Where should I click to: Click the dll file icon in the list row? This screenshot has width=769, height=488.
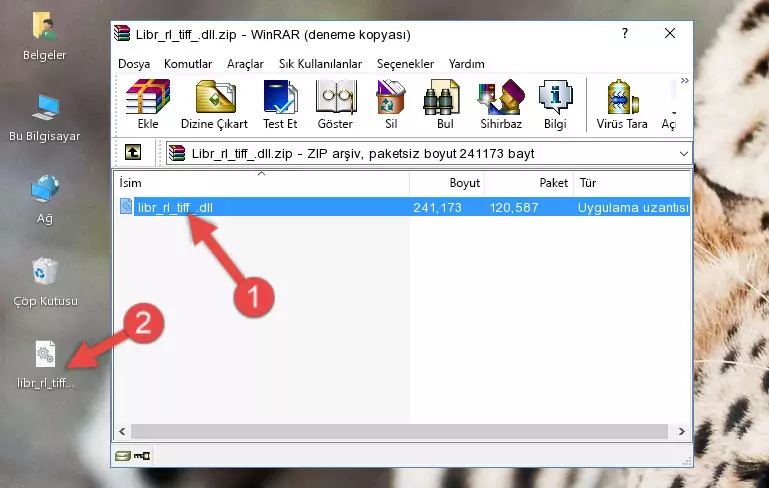tap(126, 206)
